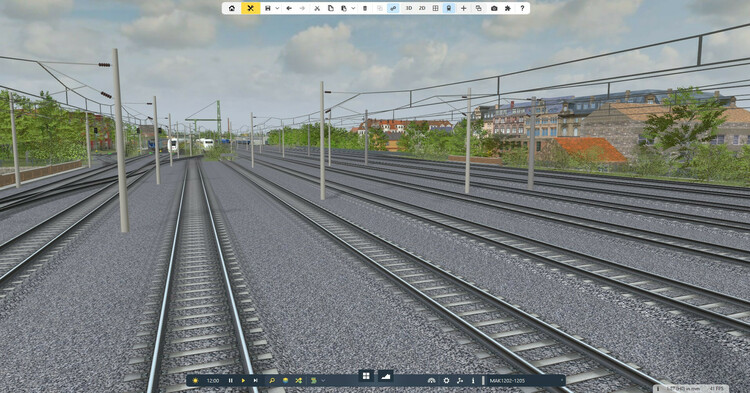Toggle the highlighted link chain option
The height and width of the screenshot is (393, 750).
[x=393, y=8]
